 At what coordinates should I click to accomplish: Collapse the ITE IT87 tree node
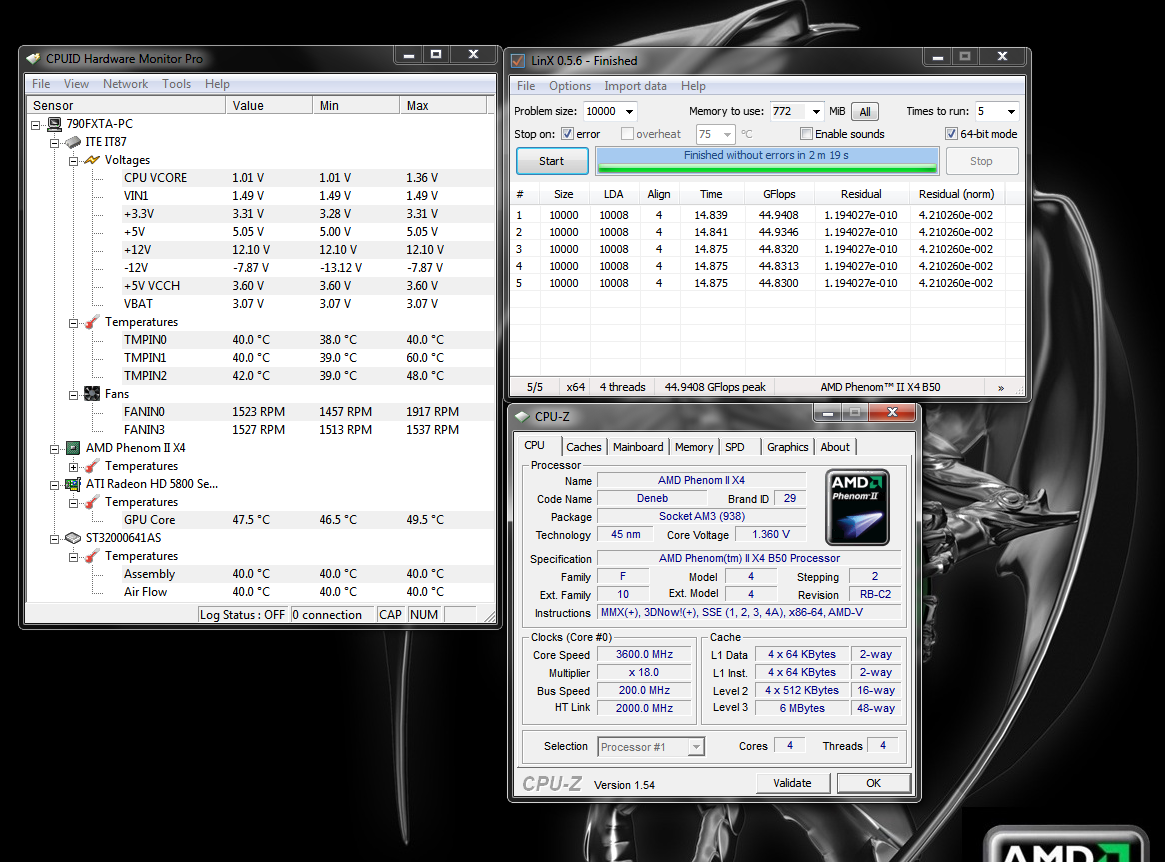tap(54, 143)
